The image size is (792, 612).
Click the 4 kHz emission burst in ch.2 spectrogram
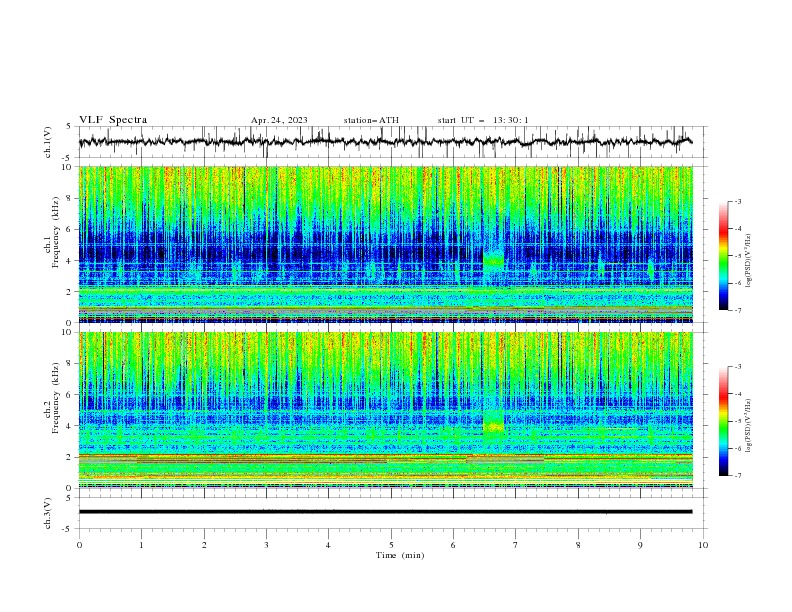coord(493,425)
